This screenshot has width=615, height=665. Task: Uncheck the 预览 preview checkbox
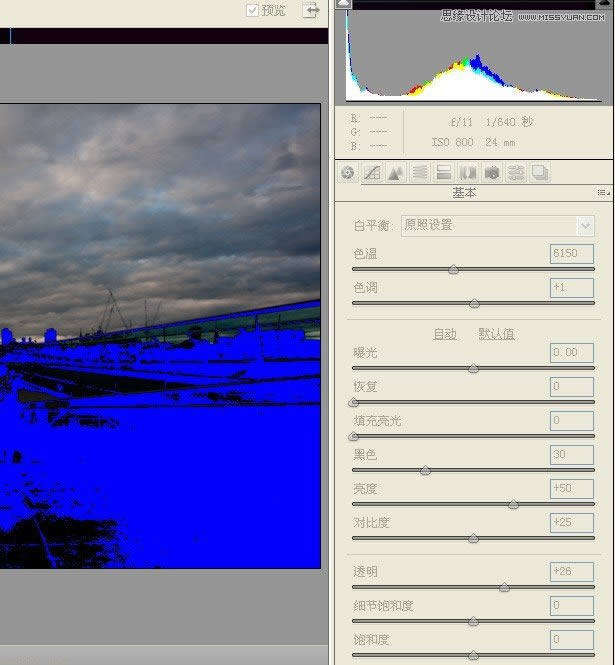(x=252, y=10)
